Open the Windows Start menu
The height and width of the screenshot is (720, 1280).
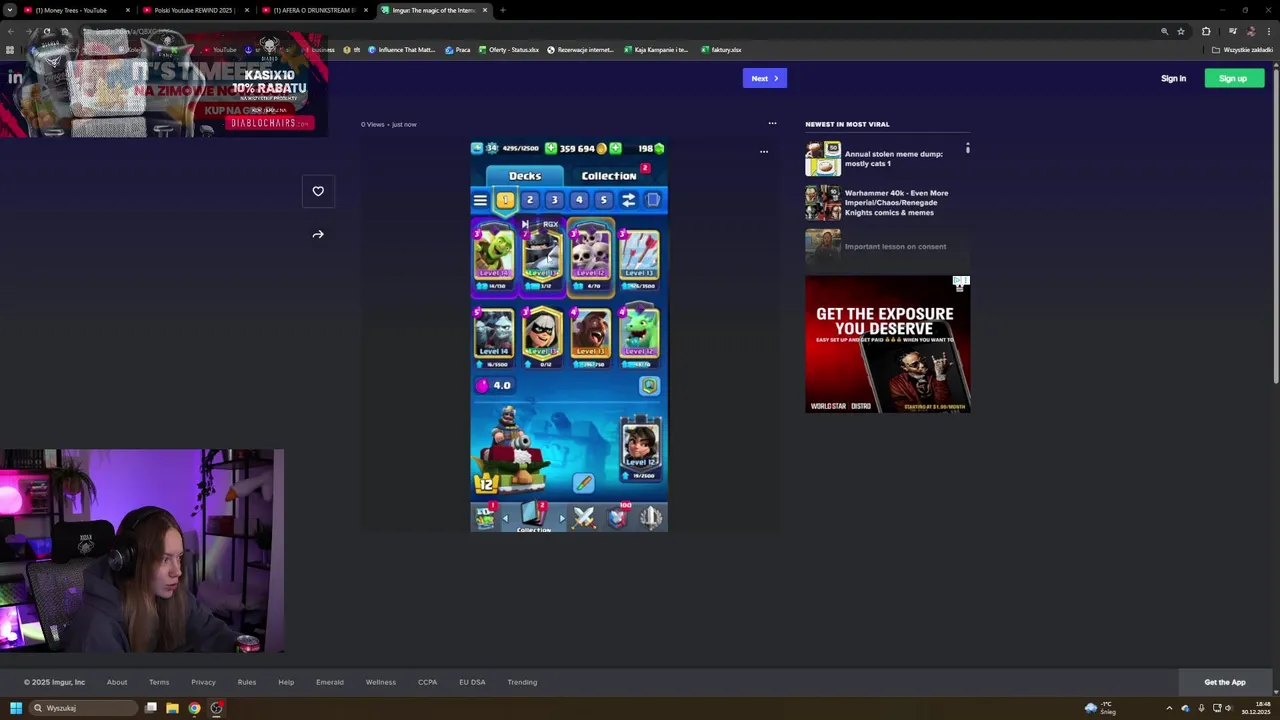point(15,708)
